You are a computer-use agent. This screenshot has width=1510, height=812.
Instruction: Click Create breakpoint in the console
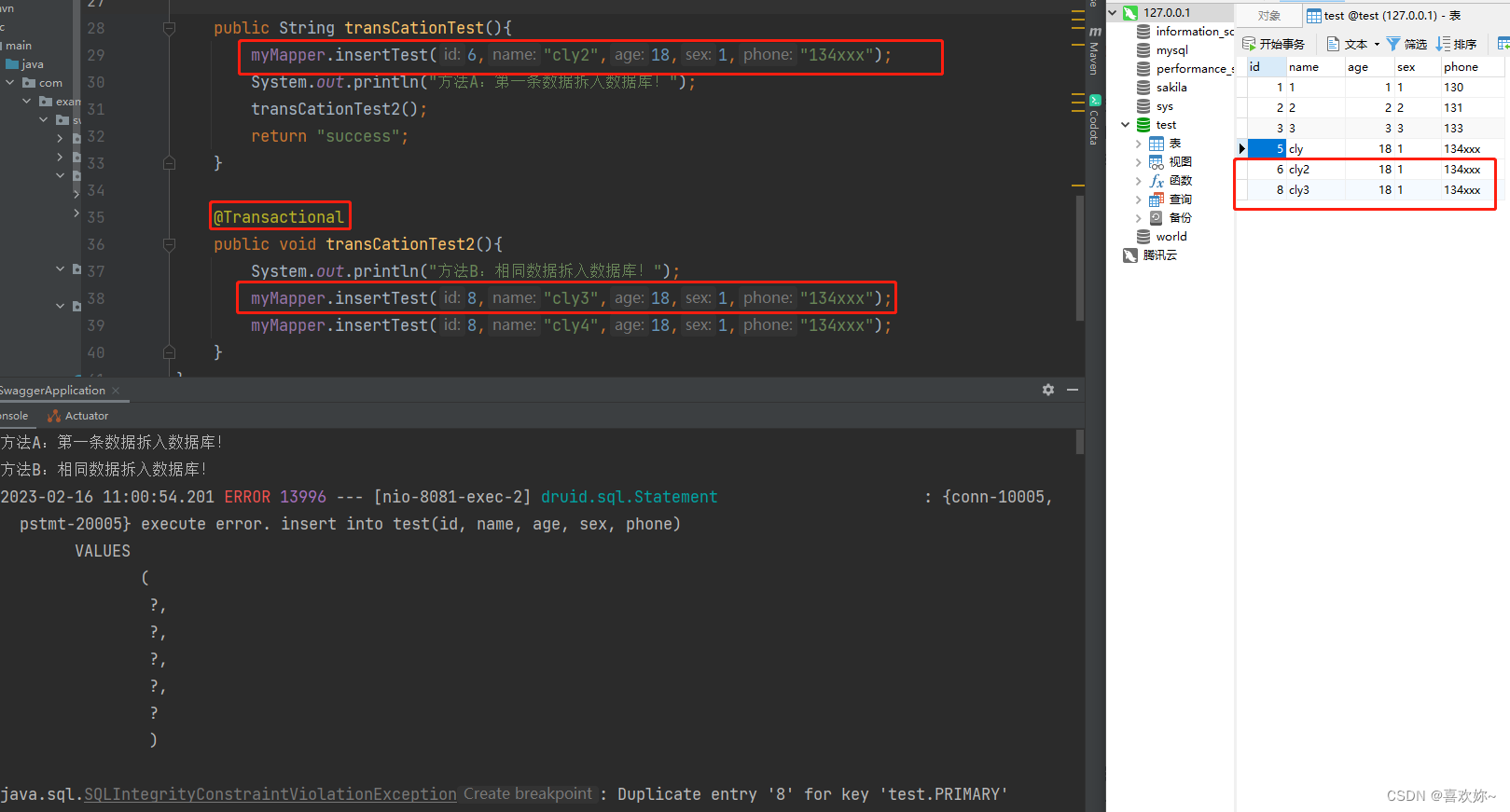click(x=528, y=794)
